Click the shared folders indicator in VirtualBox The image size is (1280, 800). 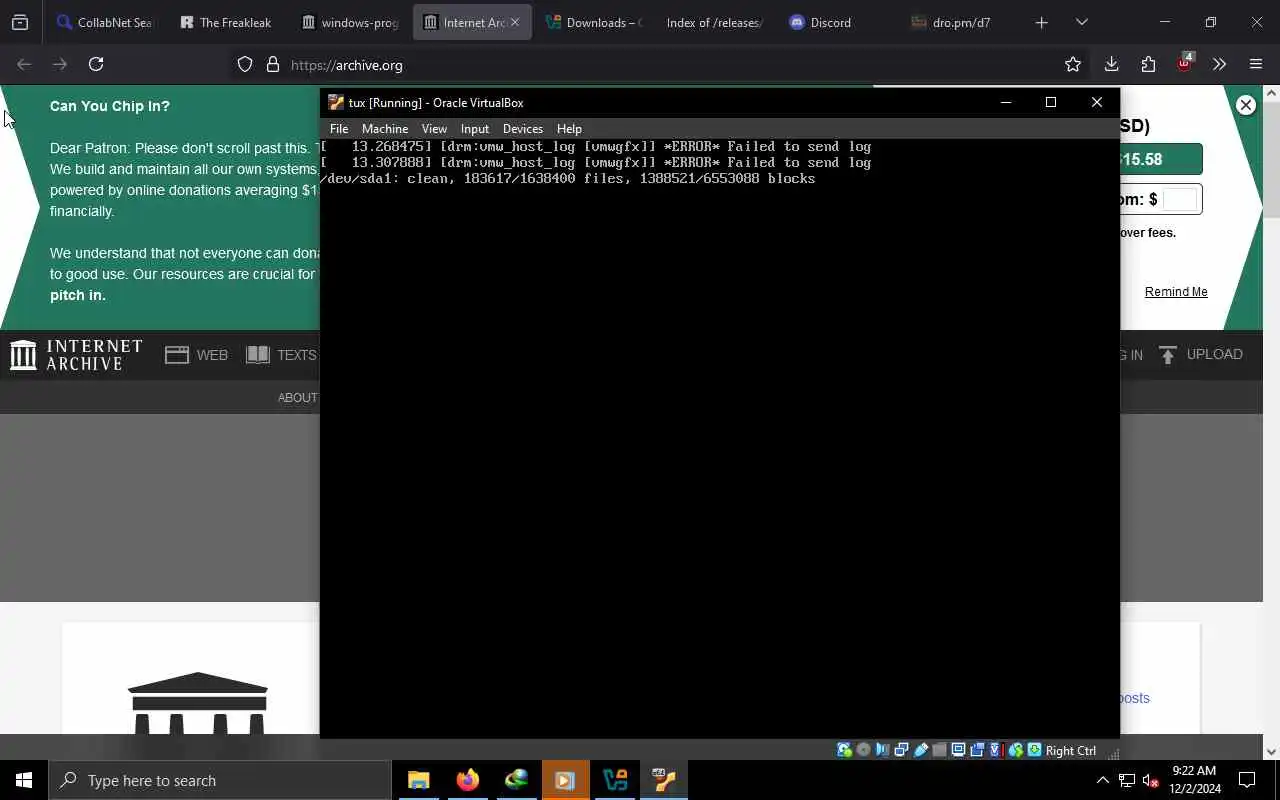point(939,750)
